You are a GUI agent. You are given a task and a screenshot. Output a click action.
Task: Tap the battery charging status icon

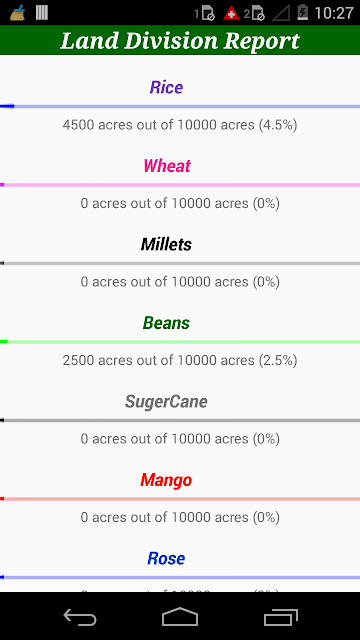tap(302, 13)
